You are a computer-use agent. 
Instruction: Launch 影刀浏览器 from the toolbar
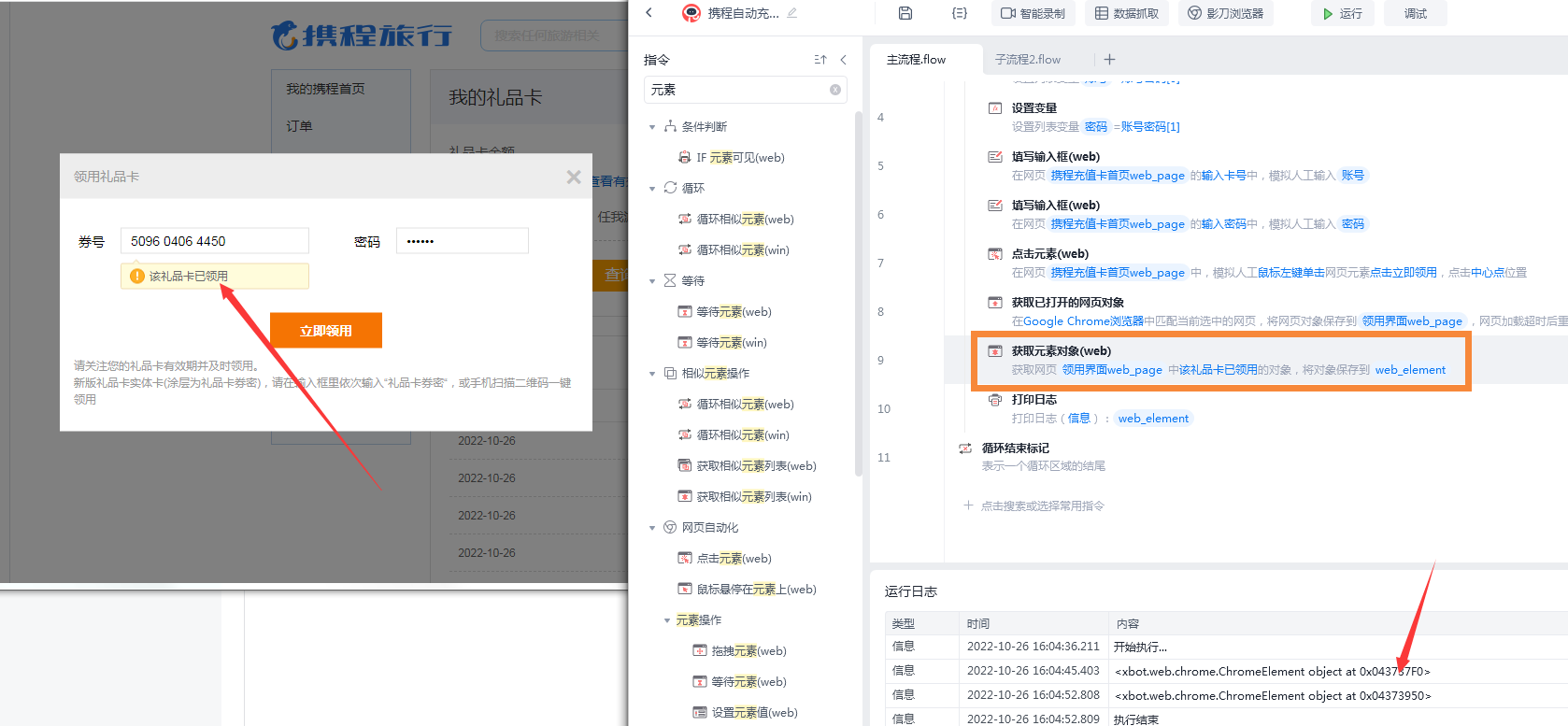point(1226,13)
